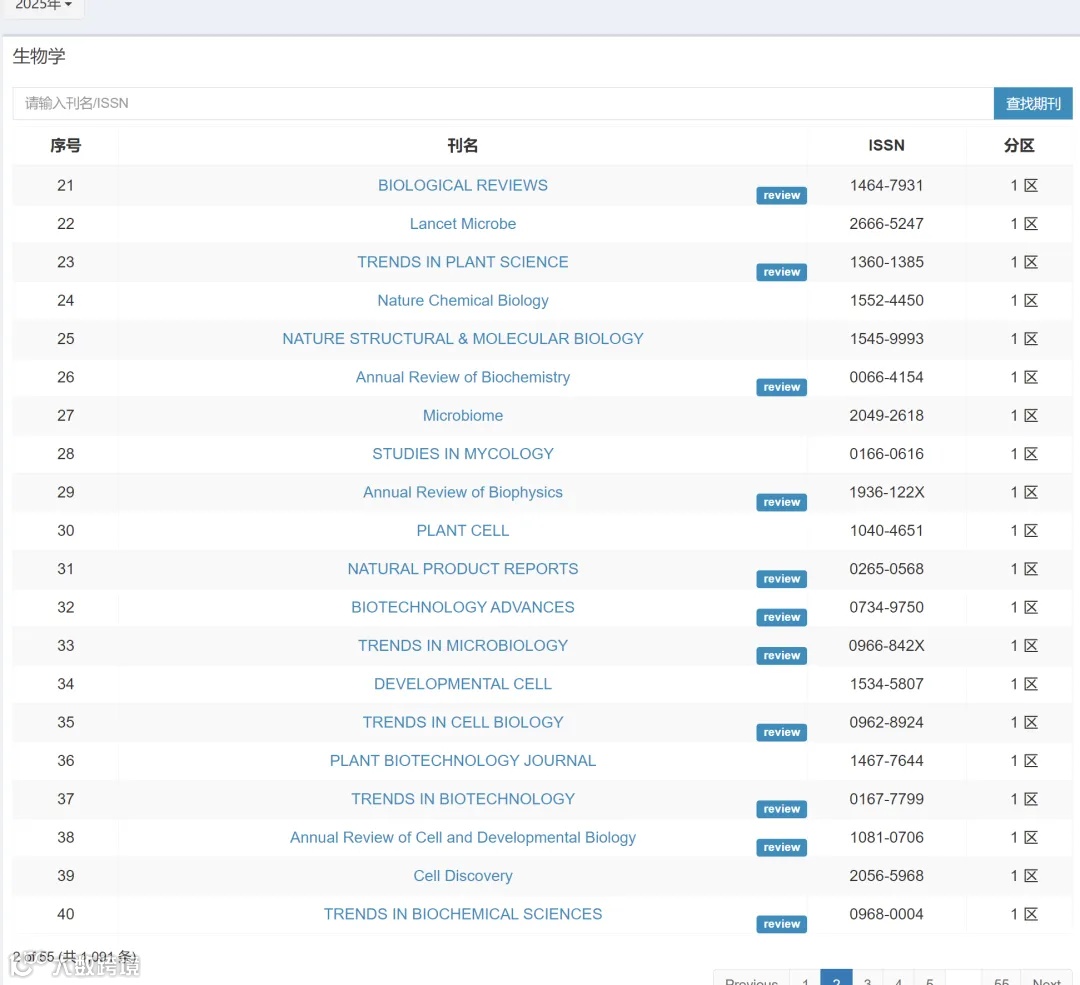
Task: Click the 序号 column header
Action: tap(65, 145)
